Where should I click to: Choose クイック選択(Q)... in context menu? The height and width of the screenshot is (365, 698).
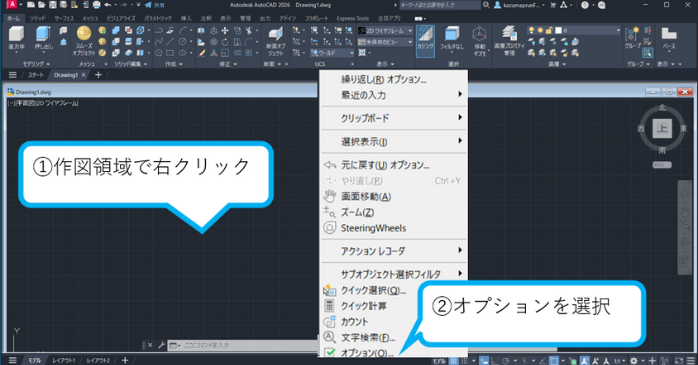click(373, 290)
